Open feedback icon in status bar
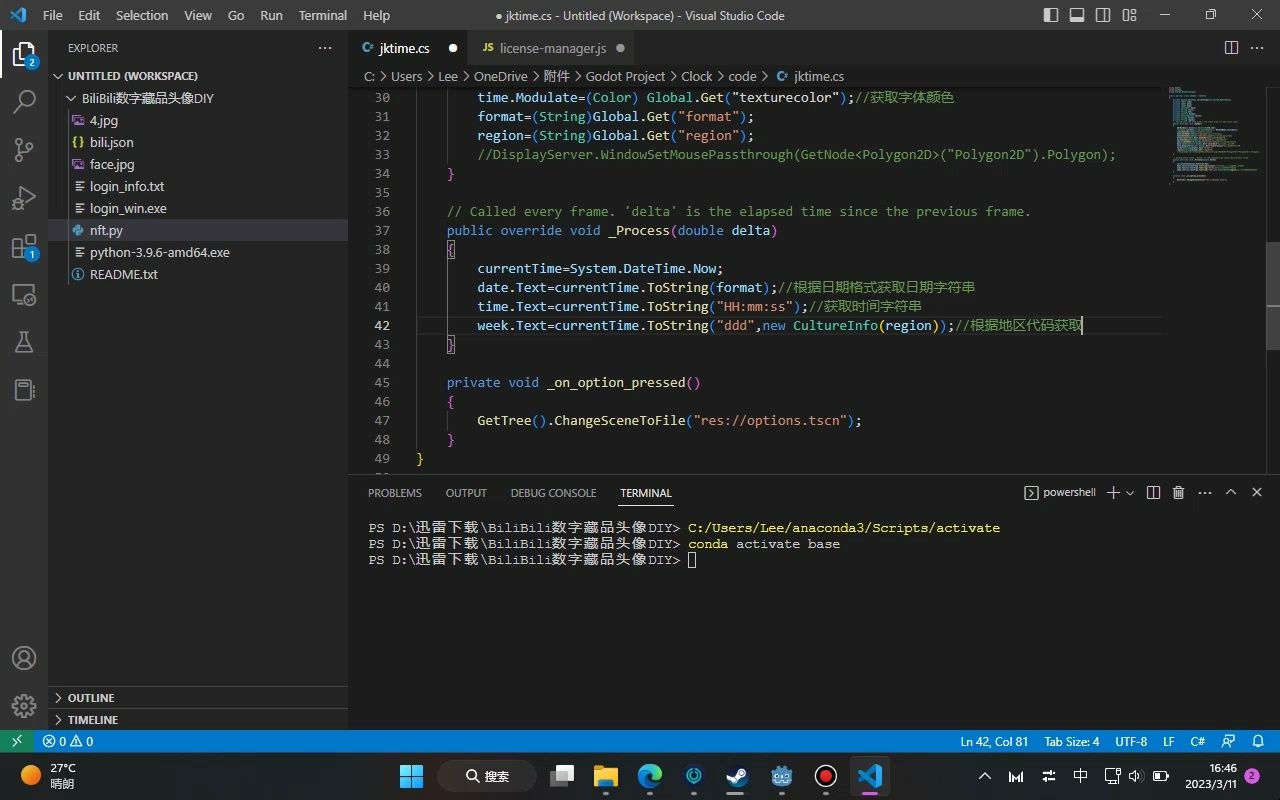1280x800 pixels. click(x=1229, y=741)
